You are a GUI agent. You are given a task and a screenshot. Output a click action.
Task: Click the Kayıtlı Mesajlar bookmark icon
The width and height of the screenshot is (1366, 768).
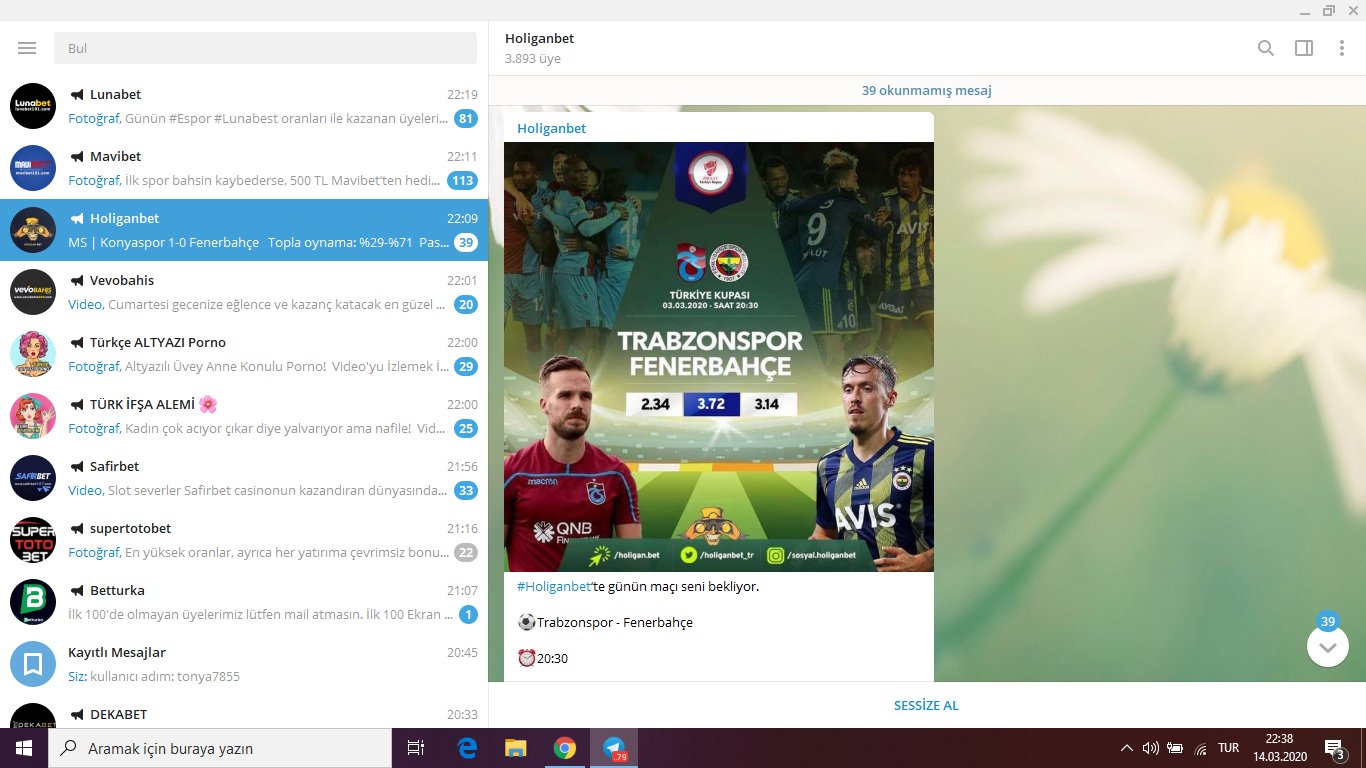pos(33,664)
